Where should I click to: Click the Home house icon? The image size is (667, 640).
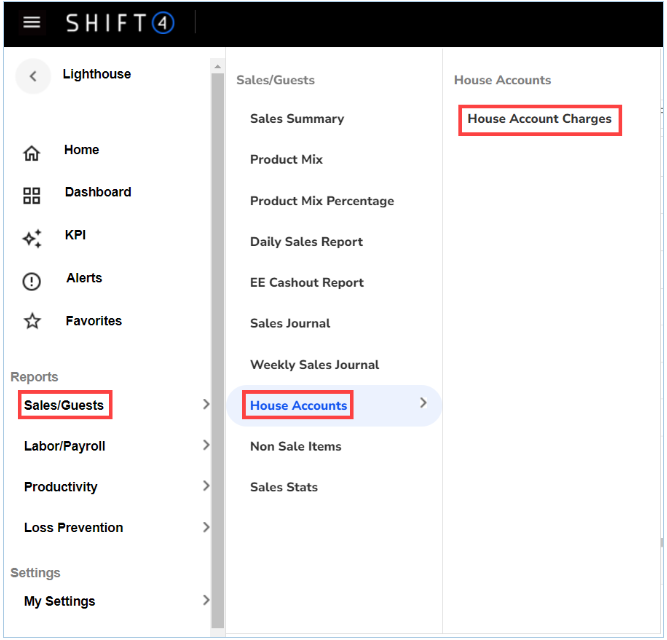pos(32,153)
